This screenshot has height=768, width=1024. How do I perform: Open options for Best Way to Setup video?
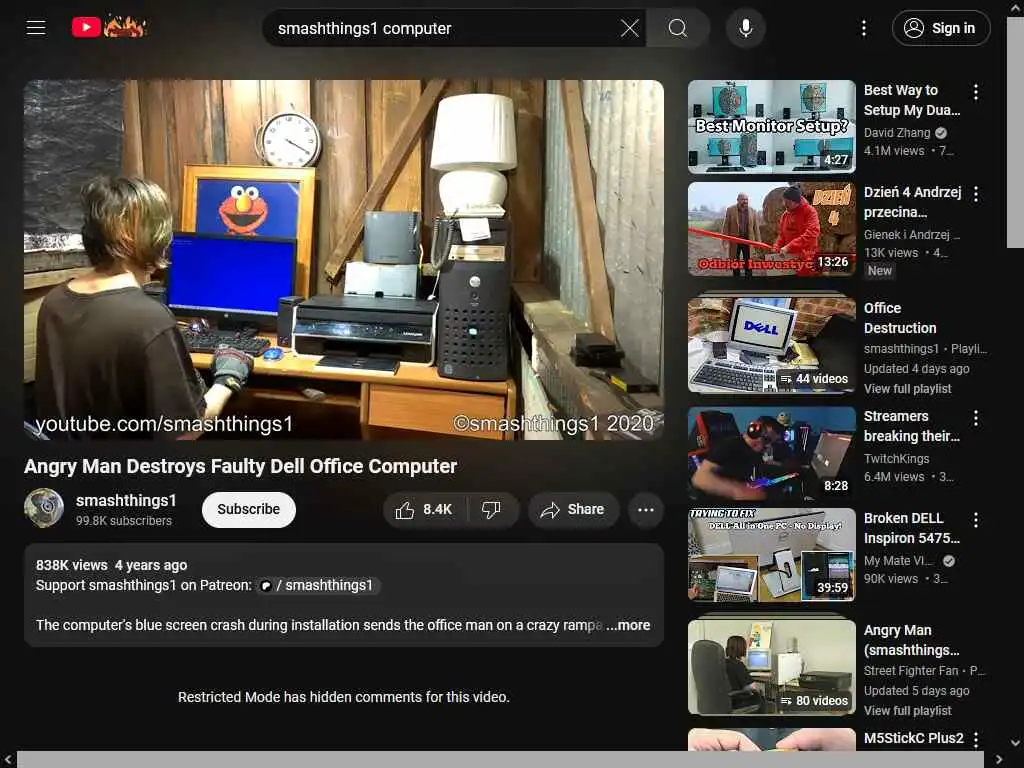point(976,92)
